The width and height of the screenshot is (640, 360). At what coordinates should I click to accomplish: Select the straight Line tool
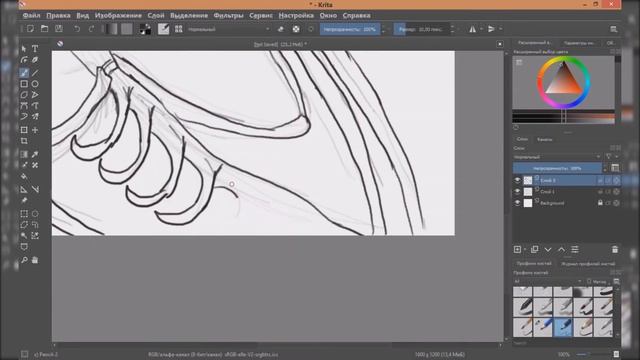pos(35,73)
